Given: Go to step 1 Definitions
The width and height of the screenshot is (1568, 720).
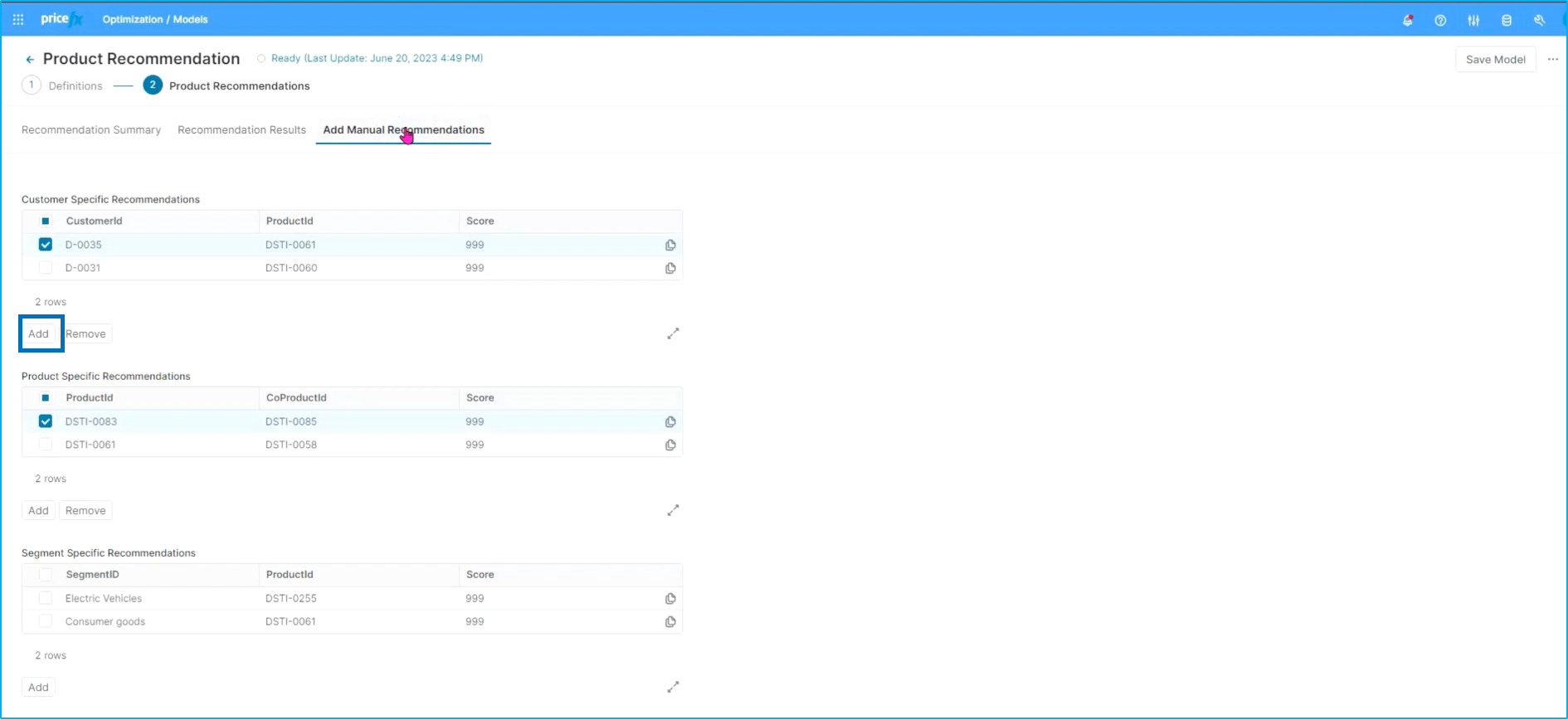Looking at the screenshot, I should tap(62, 85).
